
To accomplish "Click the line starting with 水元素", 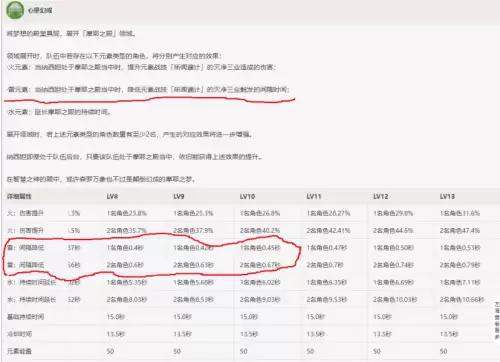I will 59,112.
